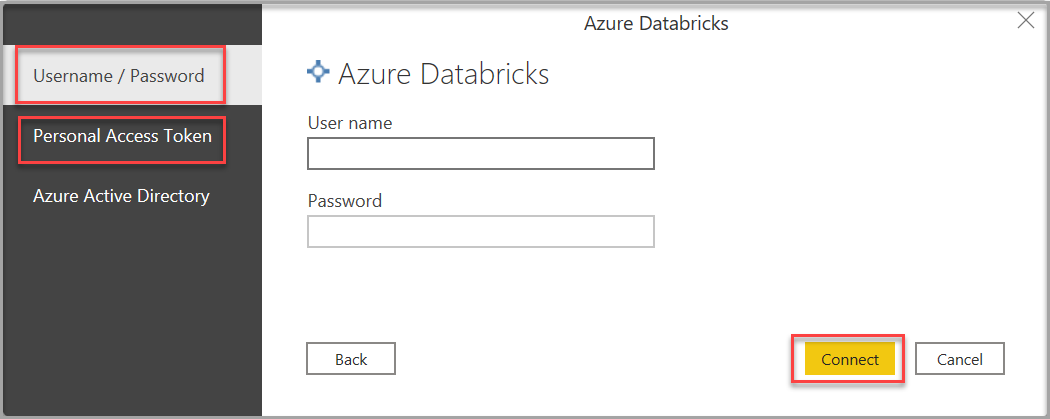Pick Azure AD sign-in from left panel

click(x=121, y=196)
